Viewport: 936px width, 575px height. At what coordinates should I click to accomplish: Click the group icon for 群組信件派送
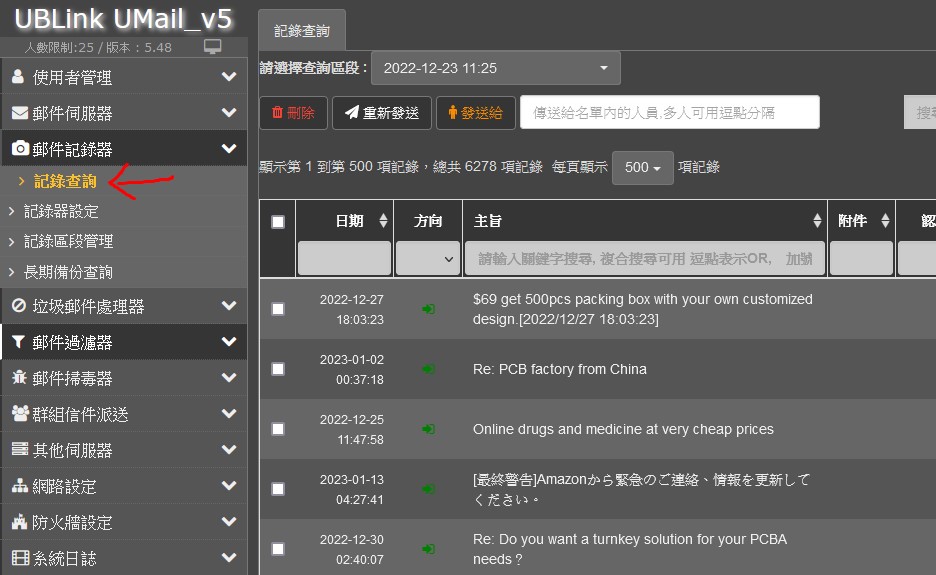coord(20,414)
